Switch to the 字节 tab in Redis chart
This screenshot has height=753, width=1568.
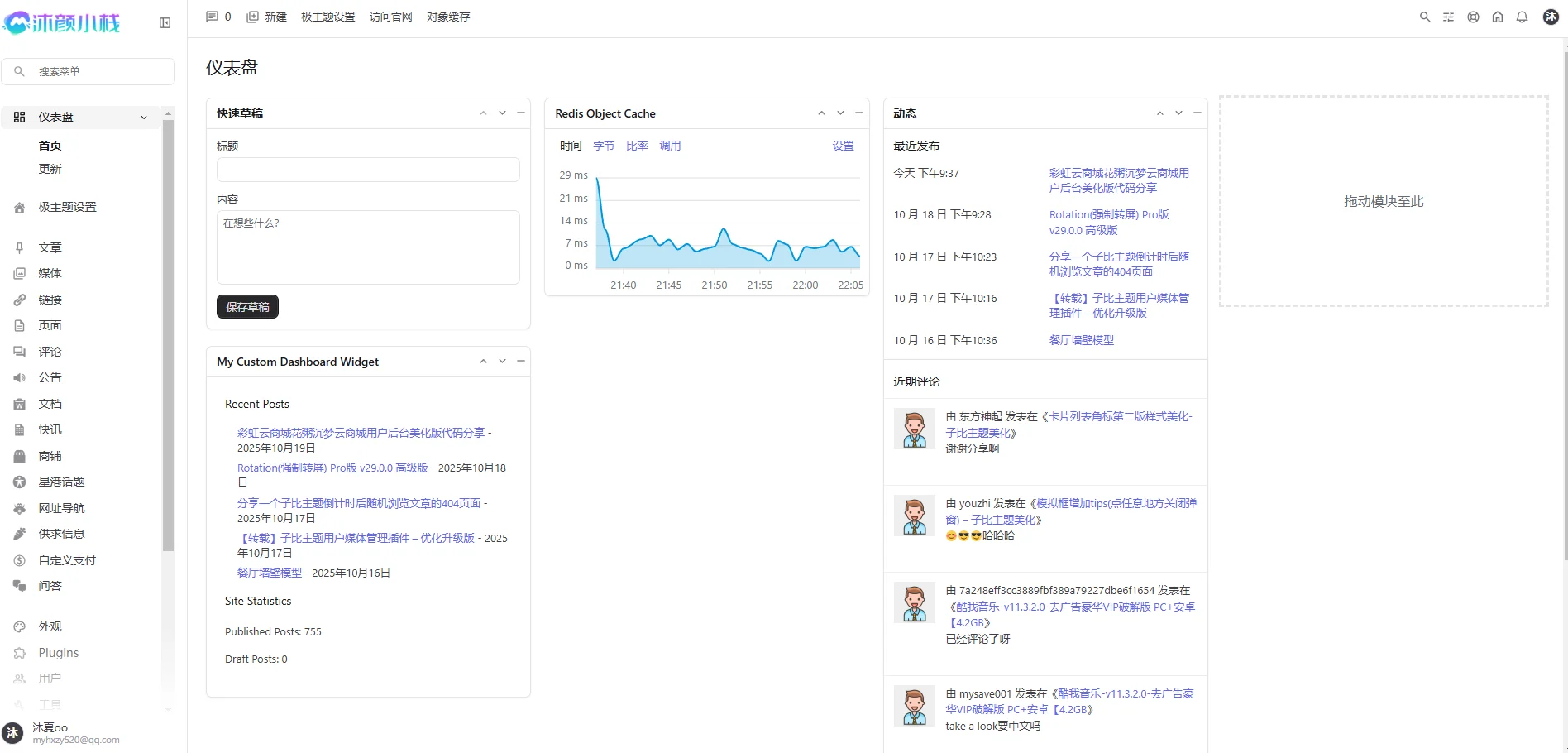click(x=604, y=146)
